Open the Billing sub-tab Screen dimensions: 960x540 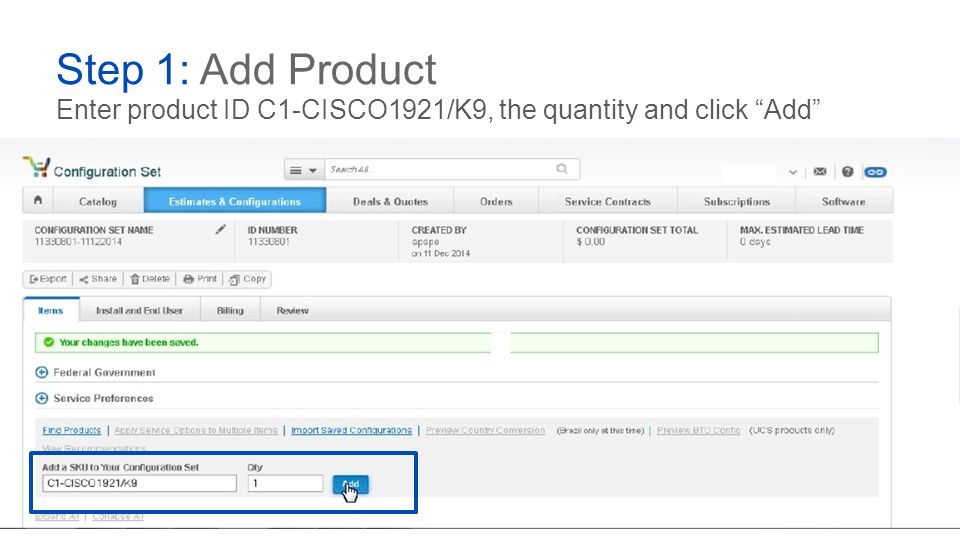230,310
